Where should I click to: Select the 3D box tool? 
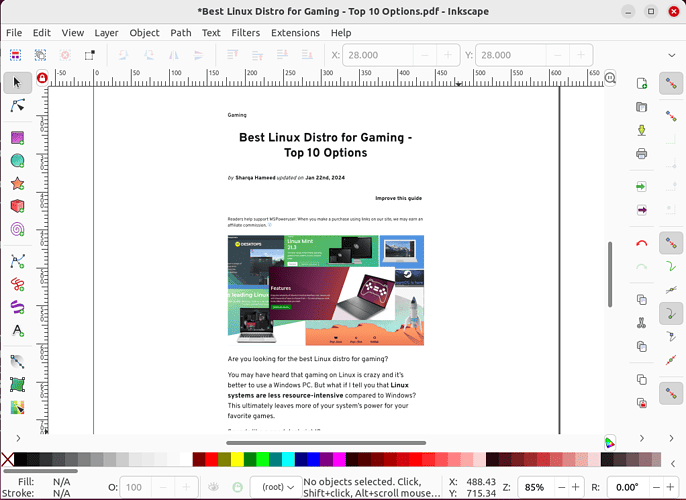[17, 206]
